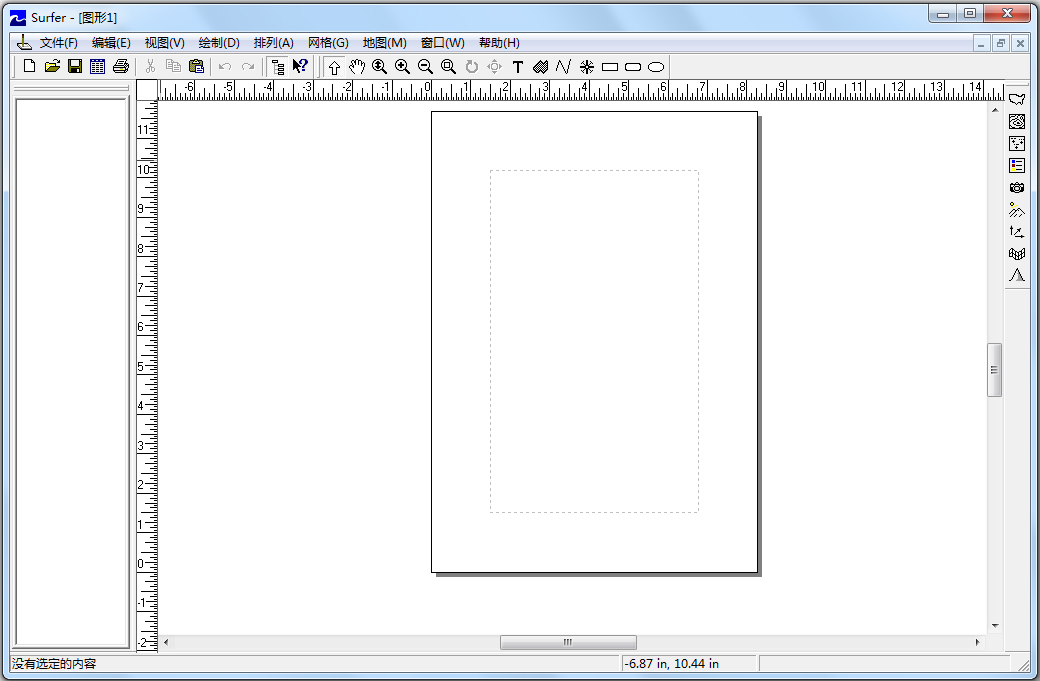Image resolution: width=1040 pixels, height=681 pixels.
Task: Select the Rounded Rectangle drawing tool
Action: (633, 66)
